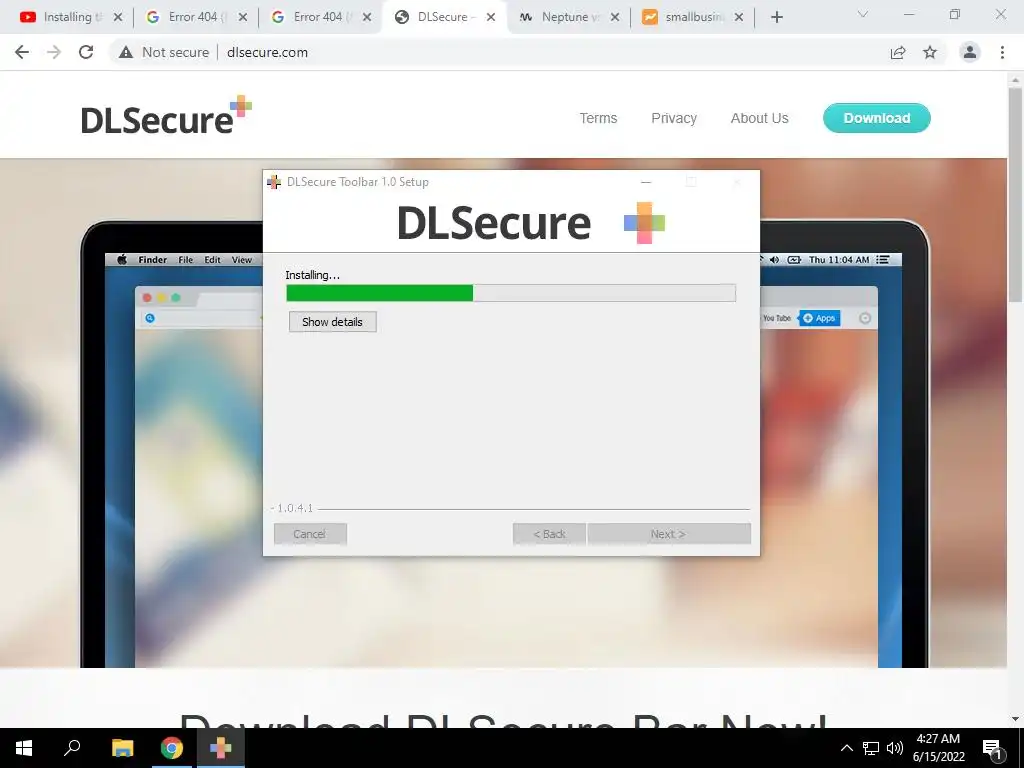Click the Not secure warning icon
1024x768 pixels.
click(x=126, y=52)
